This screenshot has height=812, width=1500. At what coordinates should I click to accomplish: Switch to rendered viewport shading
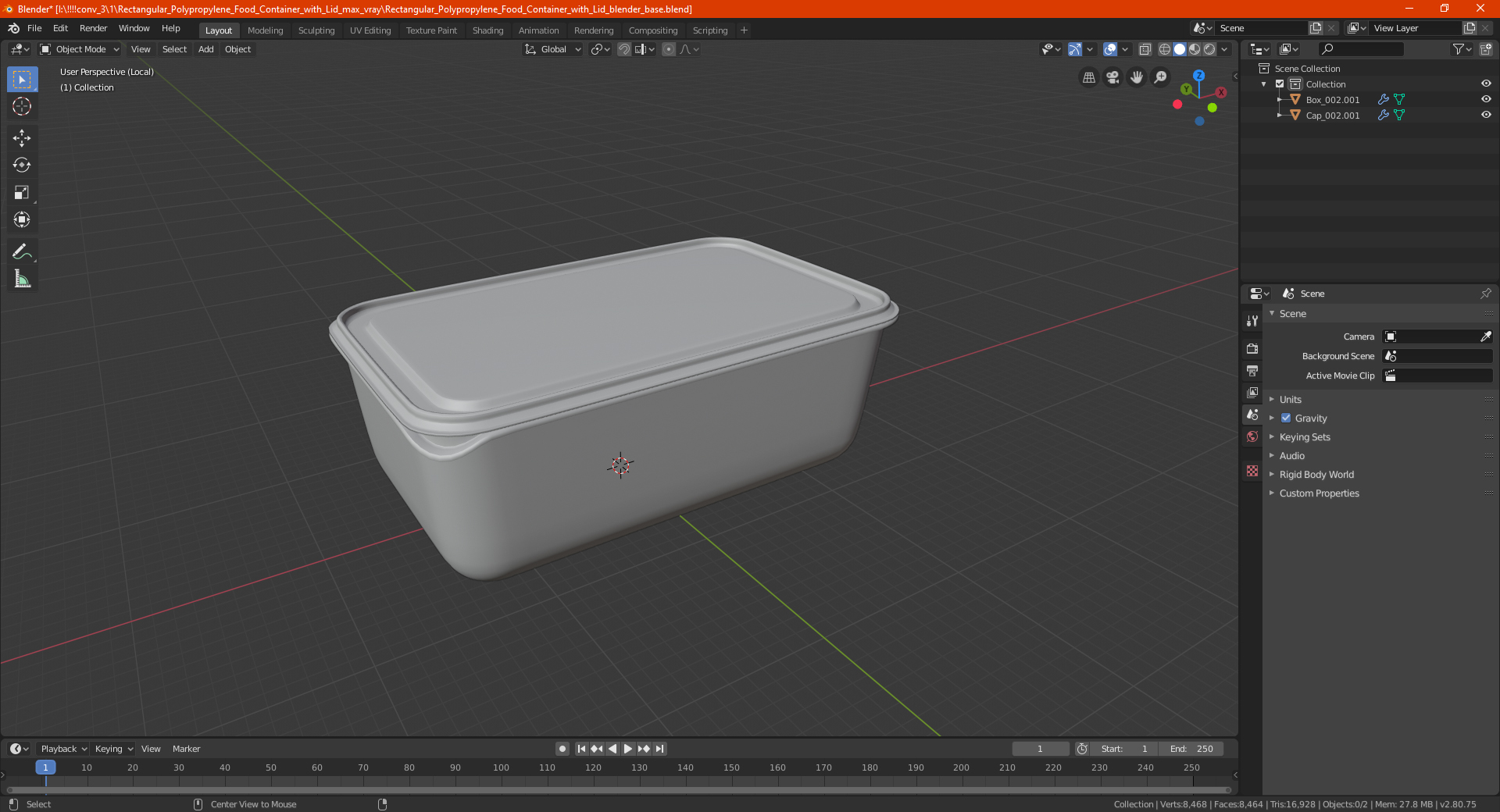1209,49
